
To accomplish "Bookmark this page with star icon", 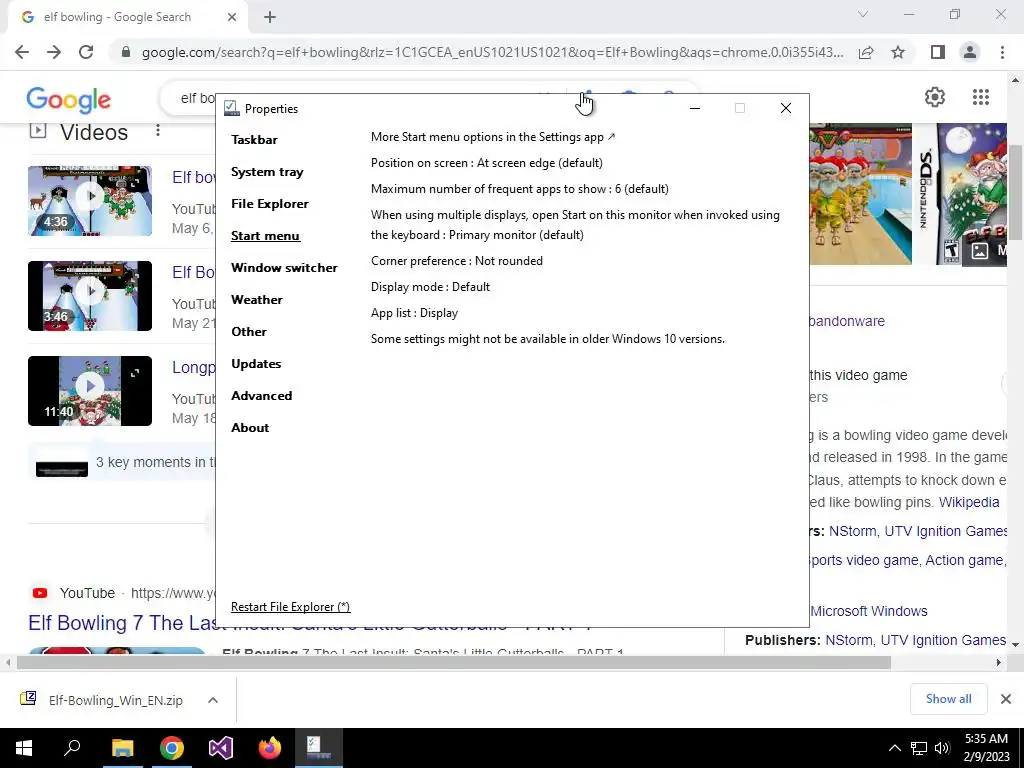I will 898,52.
